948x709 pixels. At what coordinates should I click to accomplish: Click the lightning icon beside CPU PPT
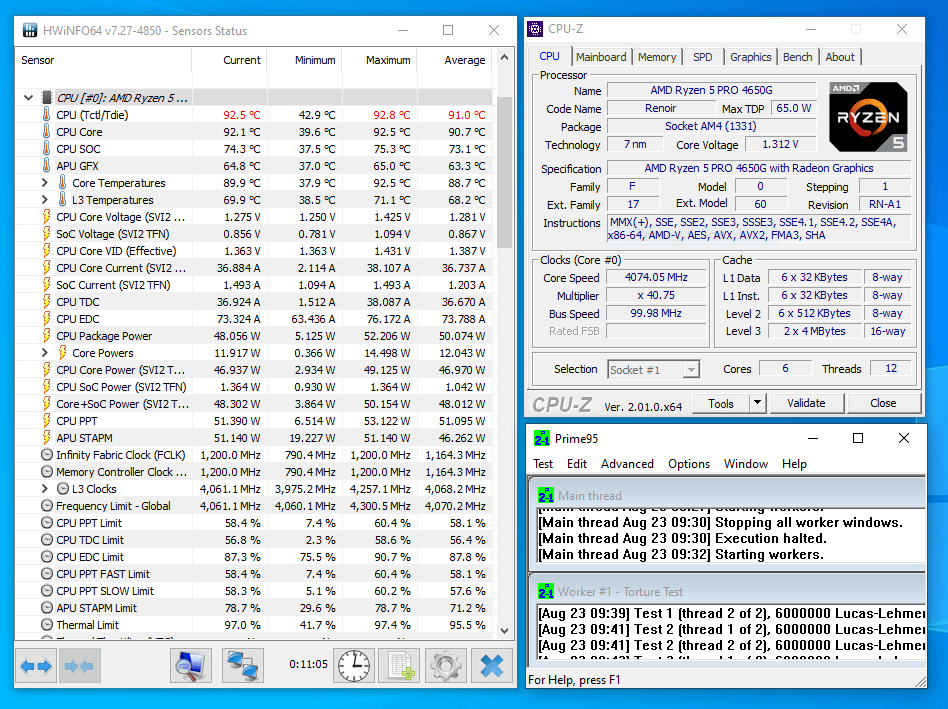47,421
